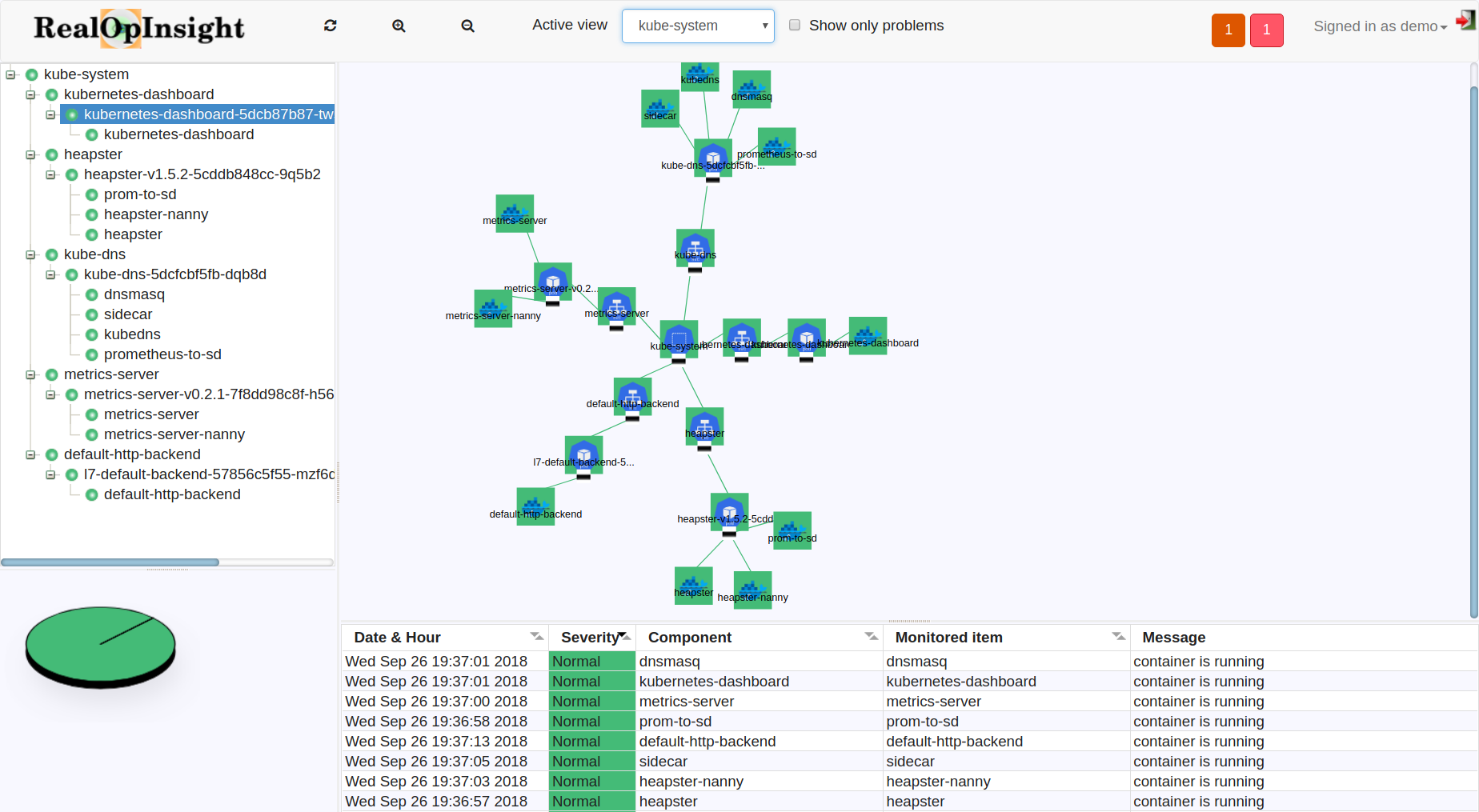Click the zoom in magnifier icon
The height and width of the screenshot is (812, 1479).
[x=399, y=26]
